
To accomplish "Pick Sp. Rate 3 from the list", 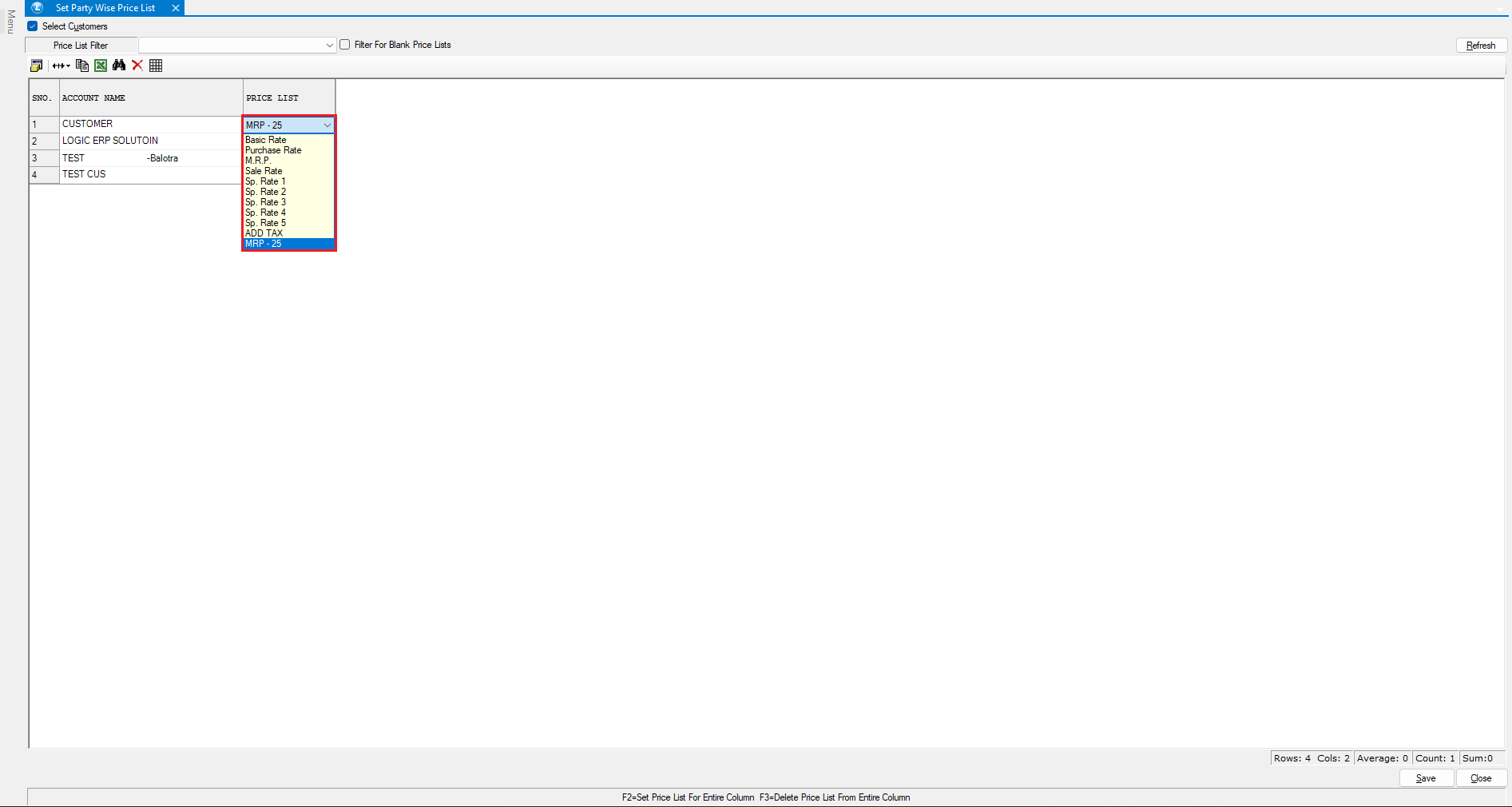I will pyautogui.click(x=265, y=202).
